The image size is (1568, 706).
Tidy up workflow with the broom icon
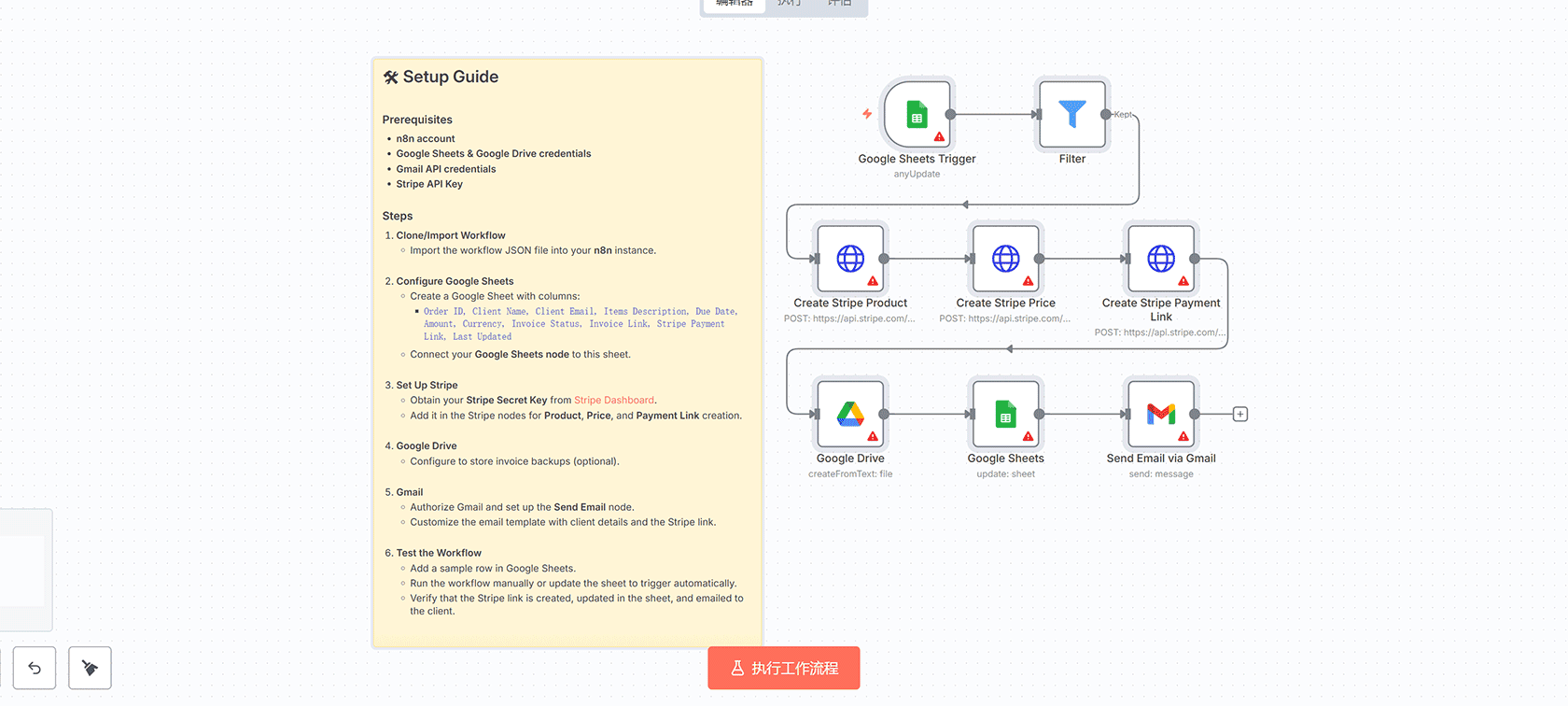tap(90, 668)
